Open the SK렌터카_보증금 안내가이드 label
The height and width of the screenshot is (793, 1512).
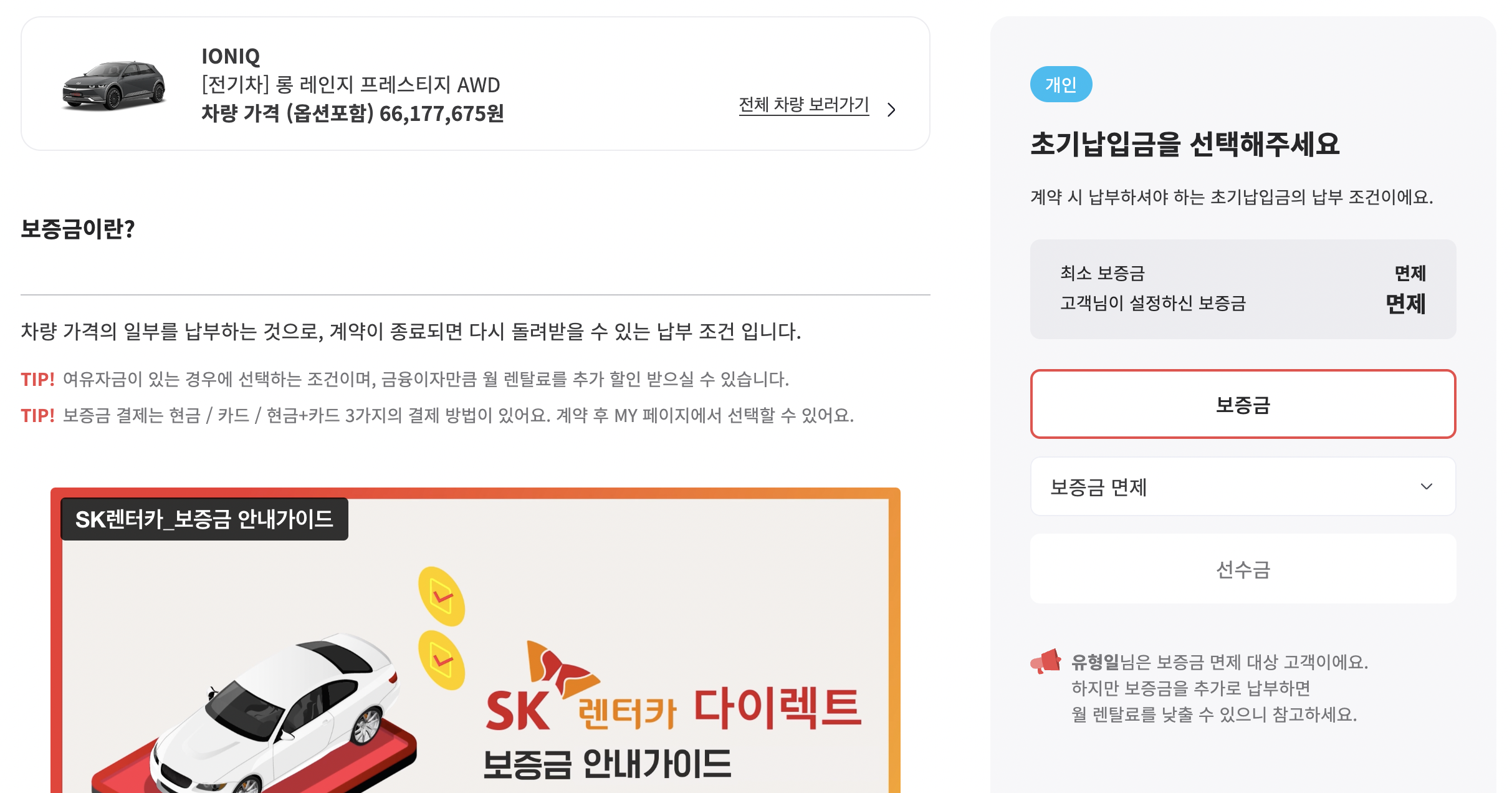point(204,519)
